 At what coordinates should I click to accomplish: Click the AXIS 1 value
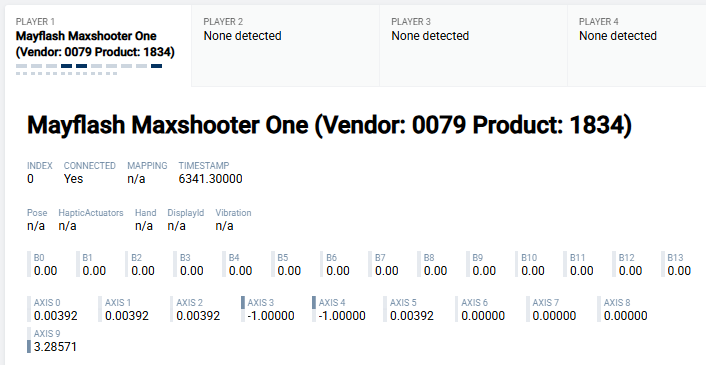127,316
